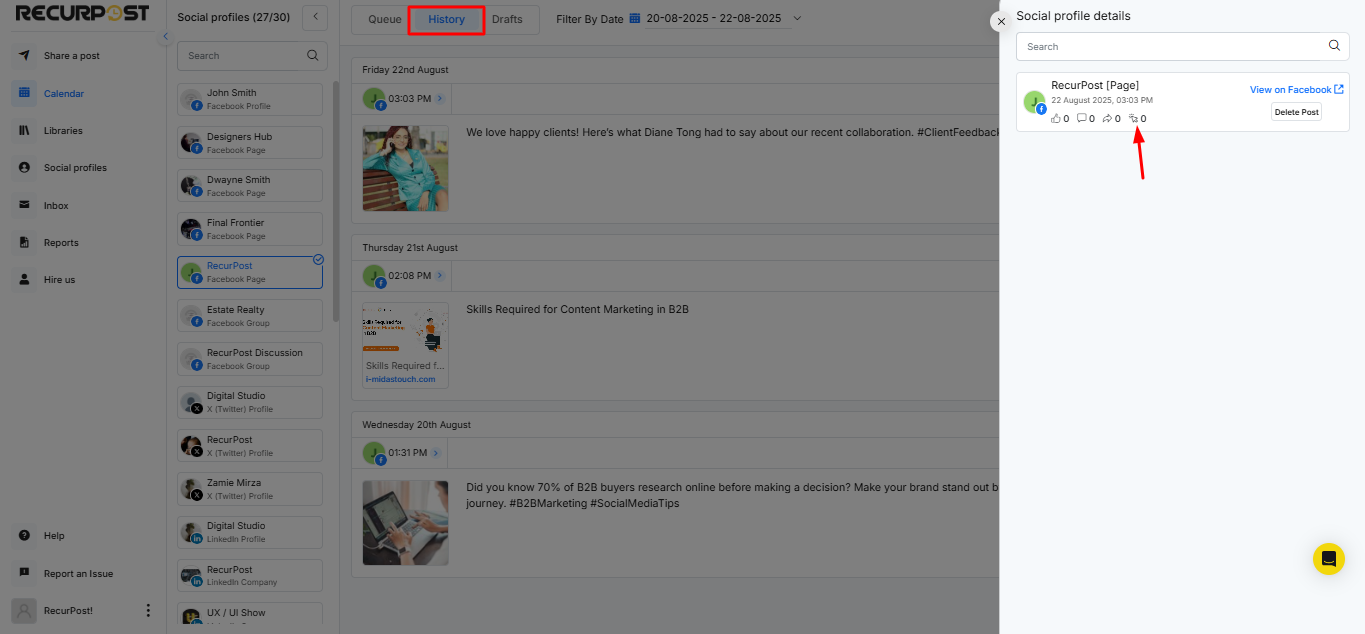This screenshot has width=1365, height=634.
Task: Click the "Wednesday 20th August" date header
Action: [416, 425]
